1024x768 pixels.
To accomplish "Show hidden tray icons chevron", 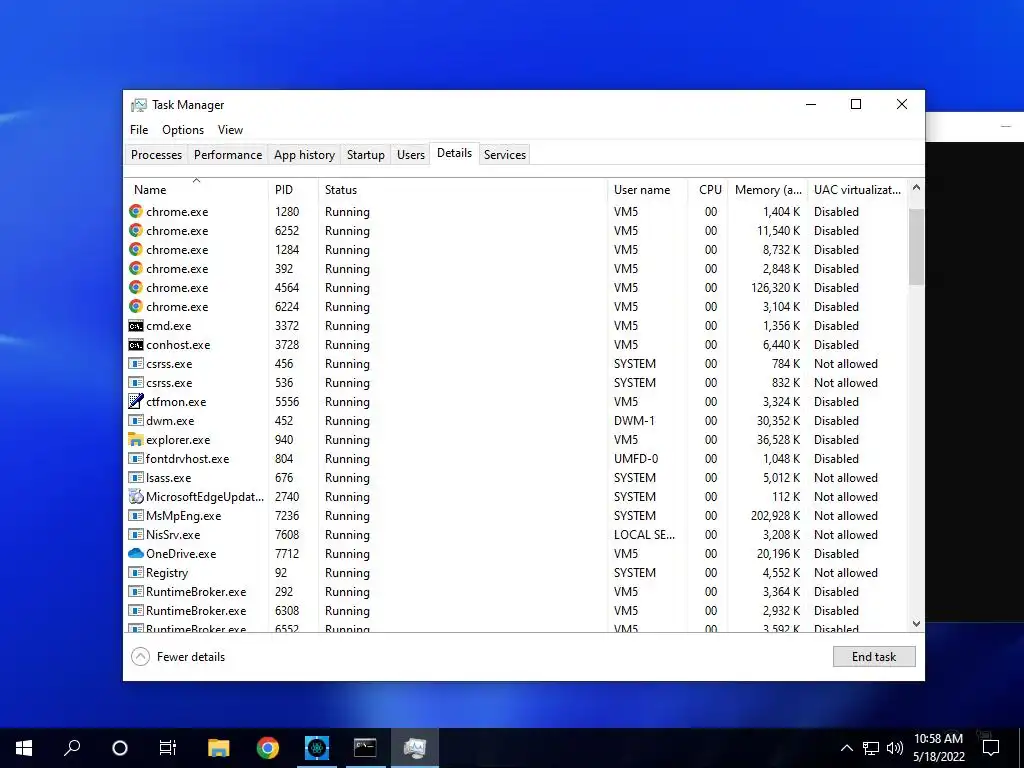I will pyautogui.click(x=846, y=748).
